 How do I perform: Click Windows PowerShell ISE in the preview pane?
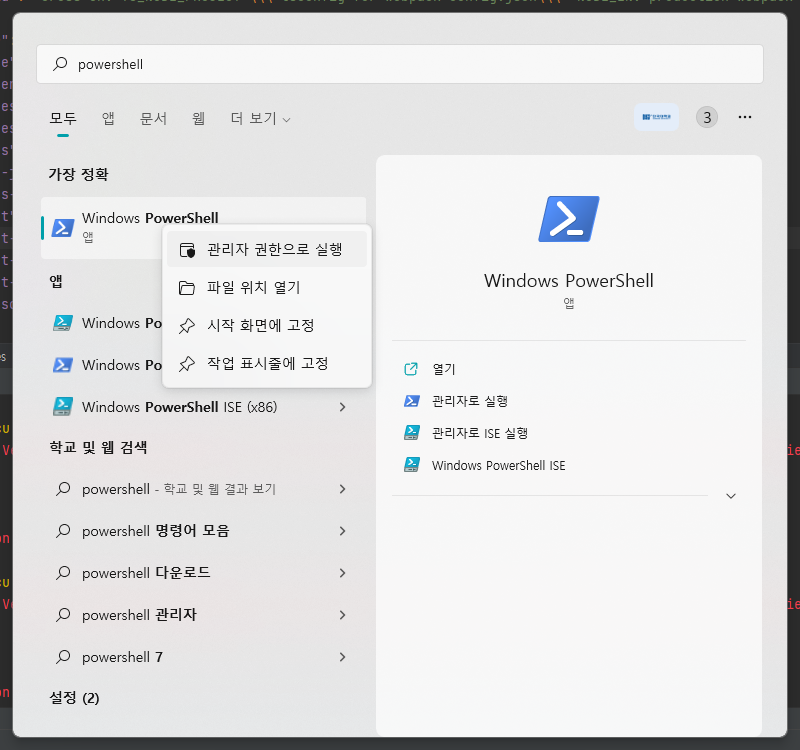498,465
